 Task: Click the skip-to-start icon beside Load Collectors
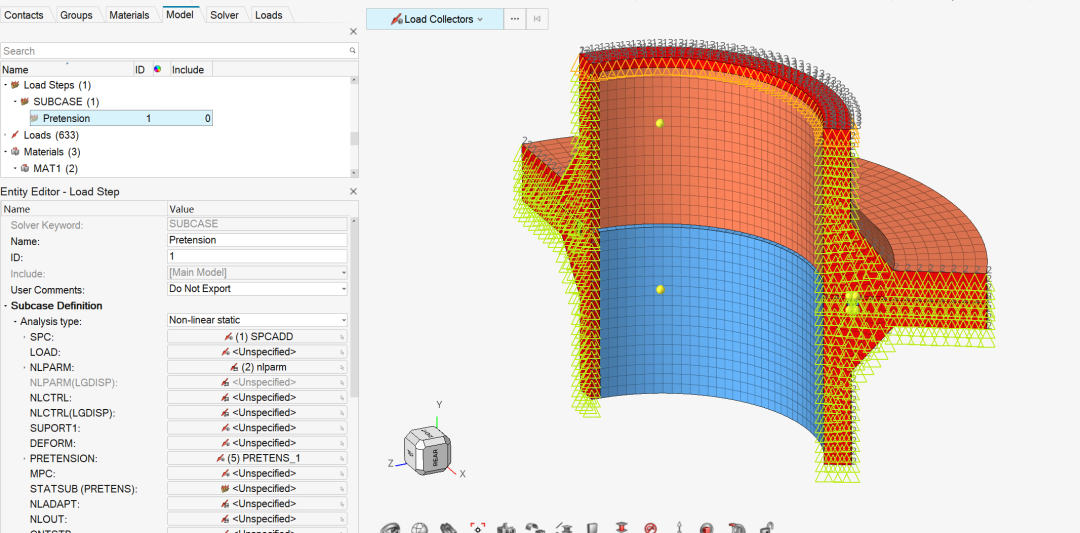coord(538,19)
